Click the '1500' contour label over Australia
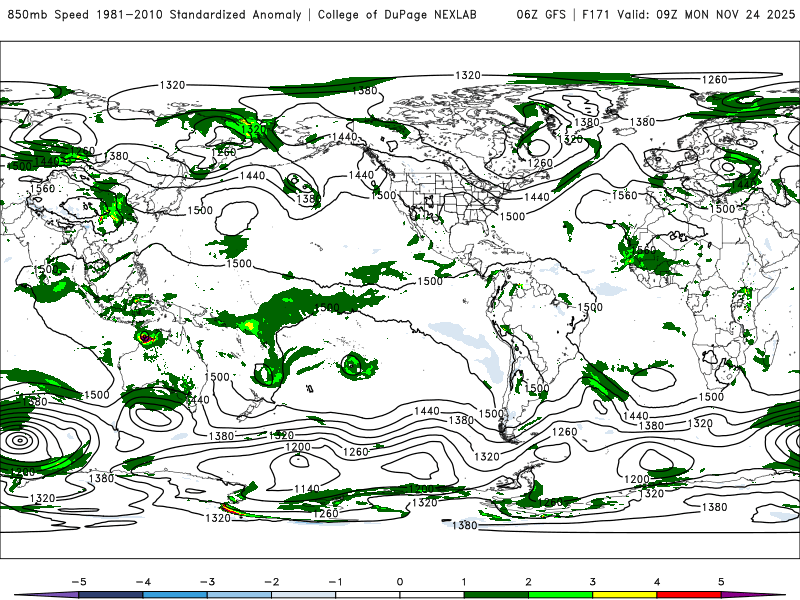Screen dimensions: 800x600 coord(217,377)
